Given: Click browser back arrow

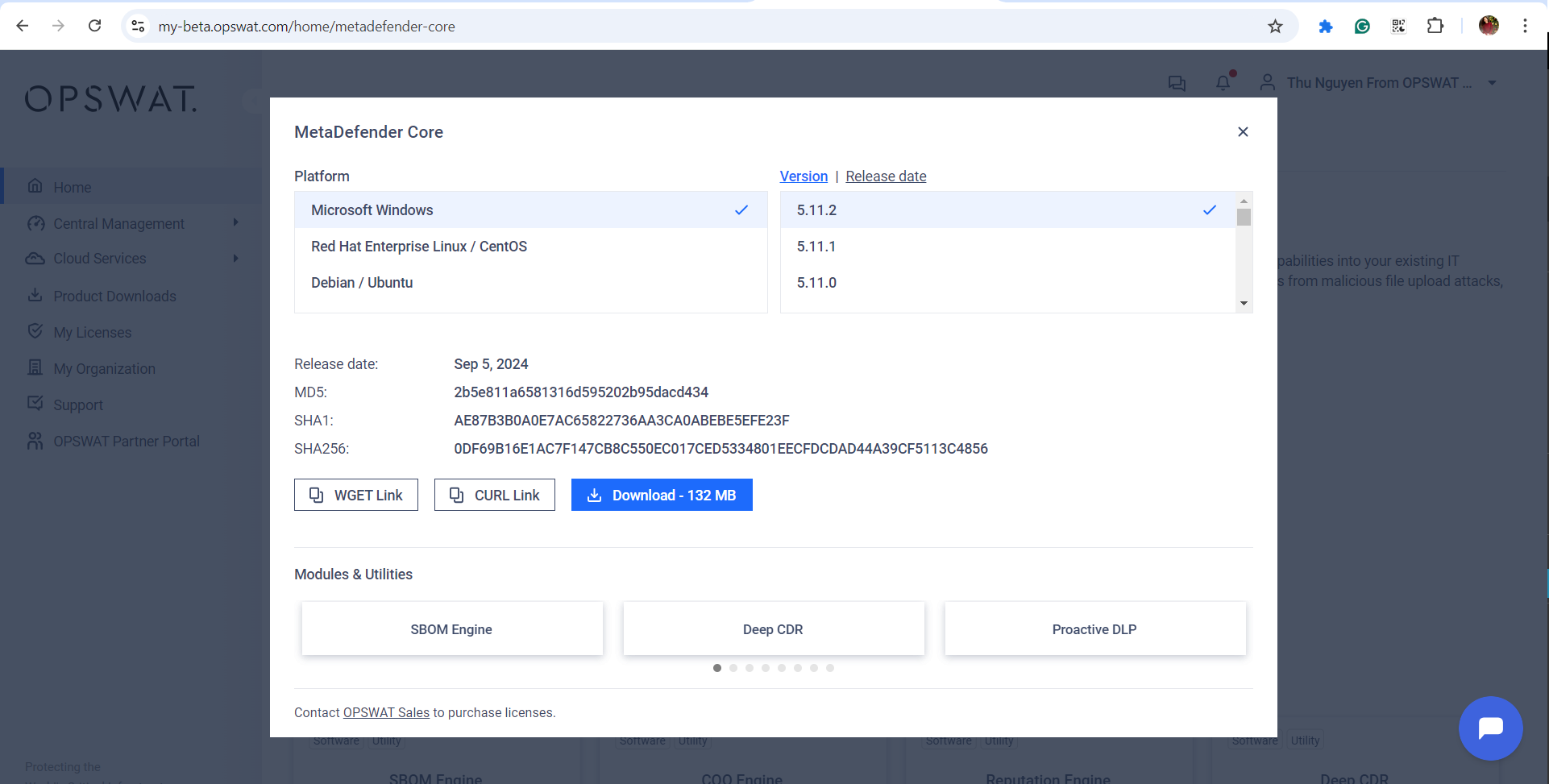Looking at the screenshot, I should pos(23,26).
